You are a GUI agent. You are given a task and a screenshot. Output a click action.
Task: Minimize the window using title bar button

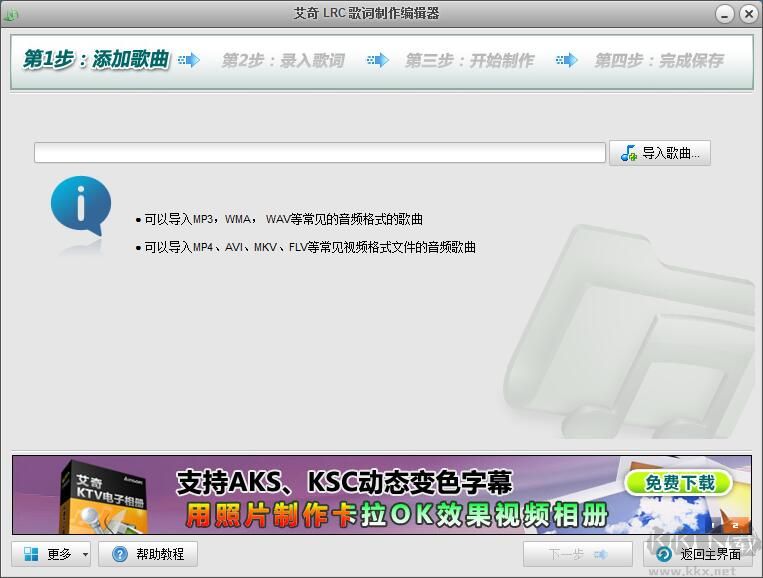pos(725,13)
